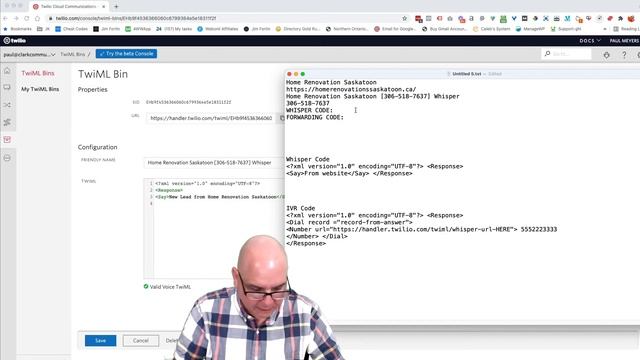Click the blue M extension icon
Screen dimensions: 640x360
click(567, 18)
